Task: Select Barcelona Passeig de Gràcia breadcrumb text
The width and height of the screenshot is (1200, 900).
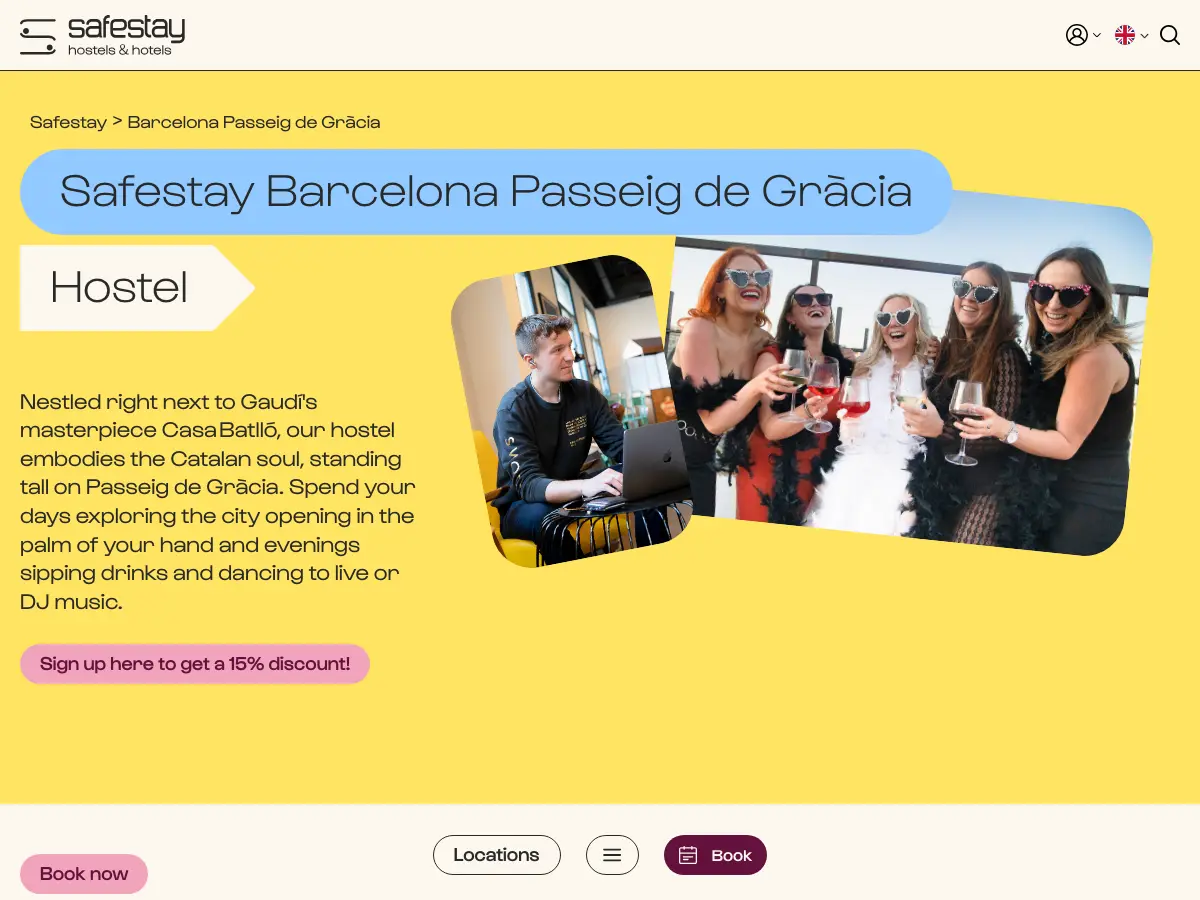Action: (254, 122)
